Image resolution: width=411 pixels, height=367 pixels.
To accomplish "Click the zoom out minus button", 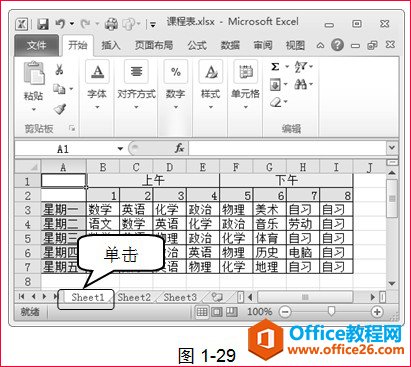I will point(285,312).
